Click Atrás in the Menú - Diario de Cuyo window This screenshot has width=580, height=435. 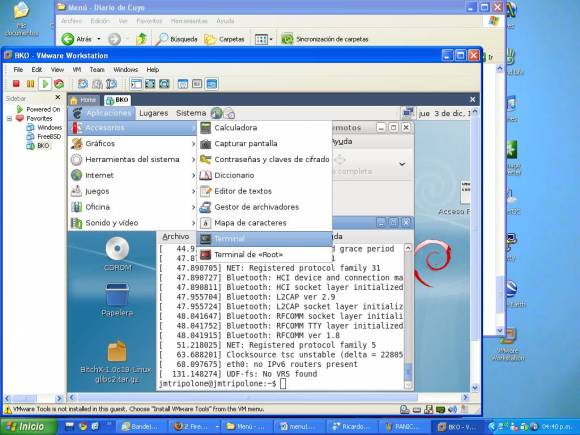(77, 39)
